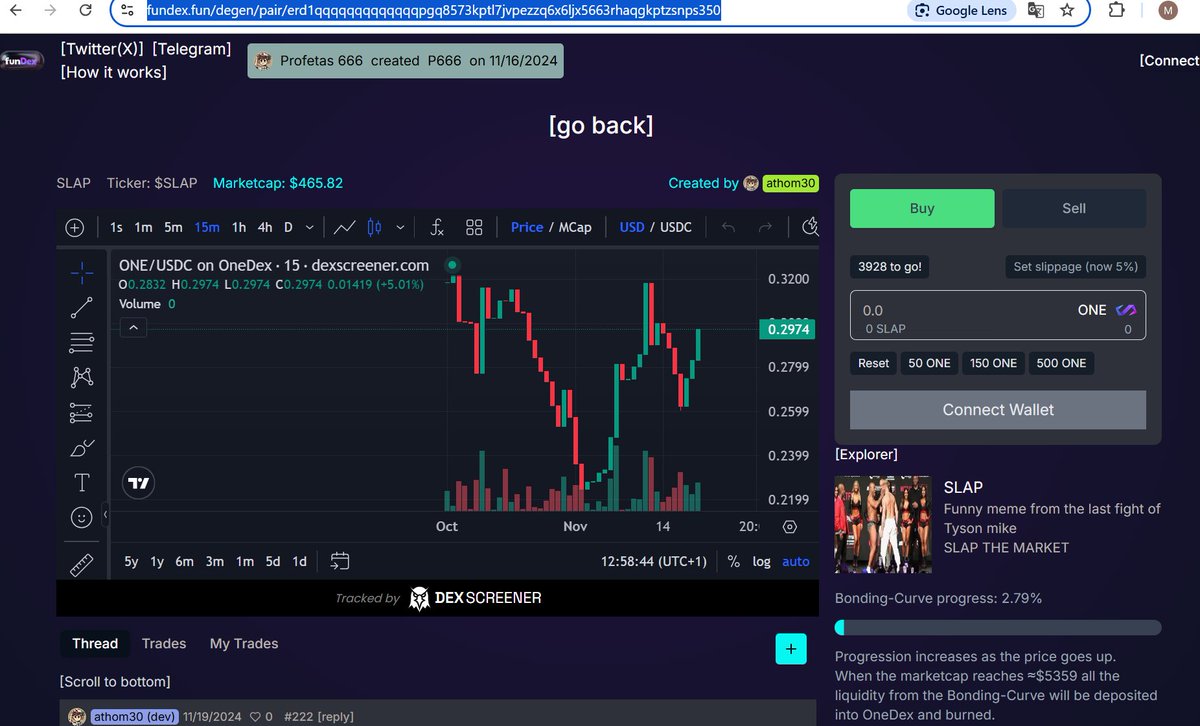Click the chart undo arrow
Screen dimensions: 1200x726
pos(728,227)
